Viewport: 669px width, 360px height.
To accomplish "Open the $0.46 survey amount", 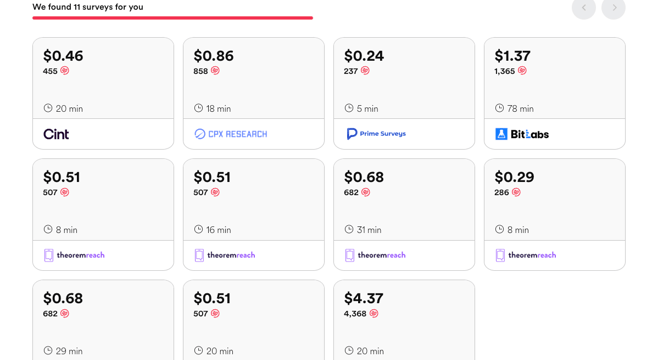I will point(63,56).
